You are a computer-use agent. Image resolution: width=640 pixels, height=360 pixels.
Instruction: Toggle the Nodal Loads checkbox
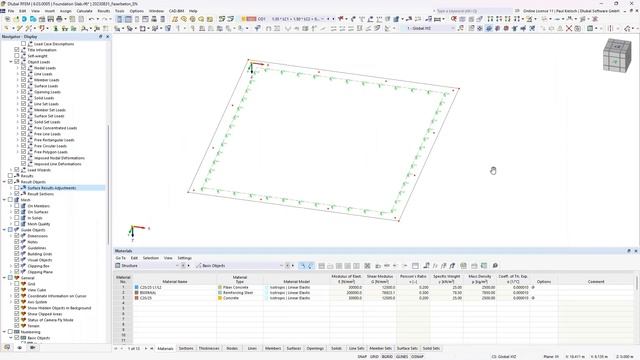click(23, 68)
